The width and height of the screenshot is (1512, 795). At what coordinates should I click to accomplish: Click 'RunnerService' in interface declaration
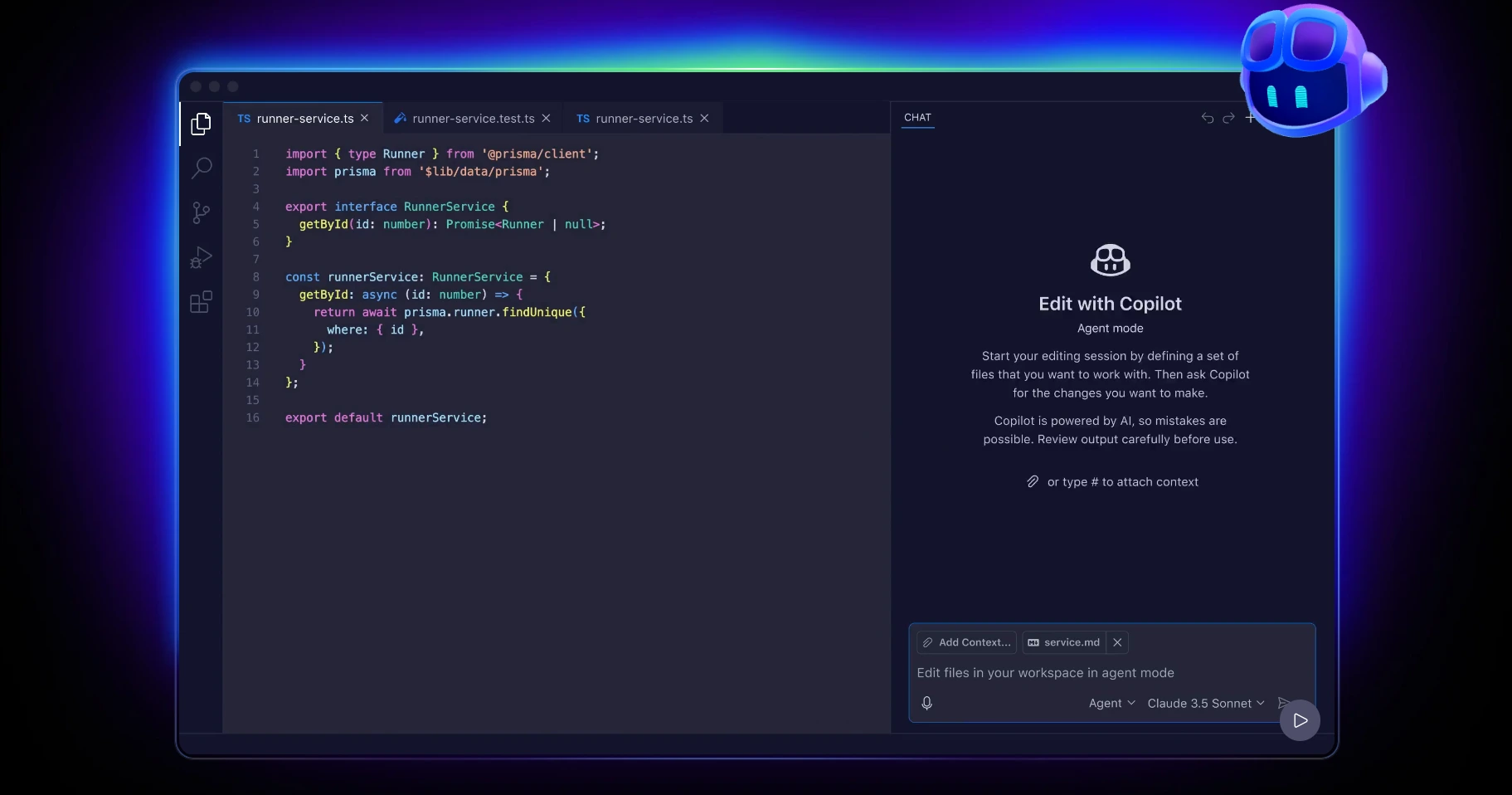[449, 207]
